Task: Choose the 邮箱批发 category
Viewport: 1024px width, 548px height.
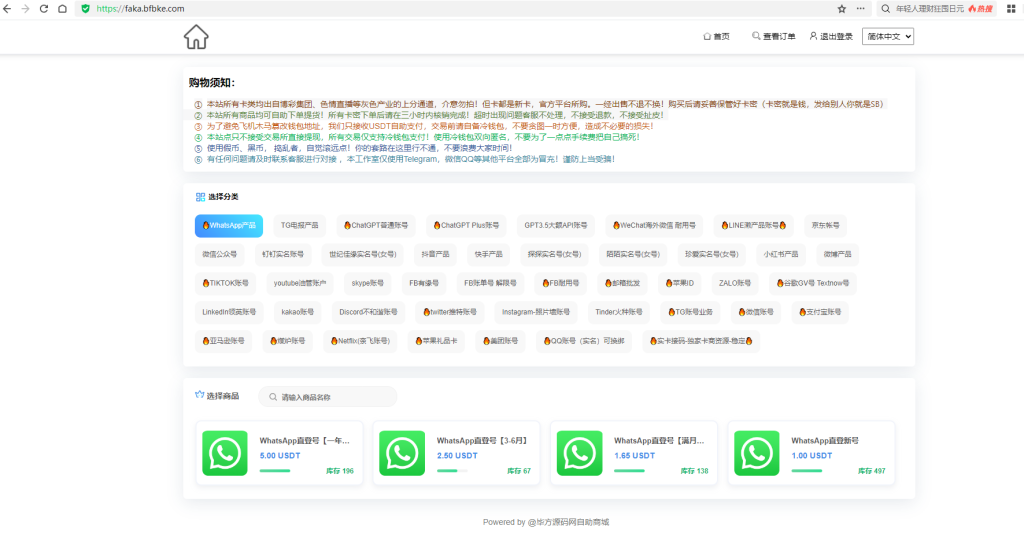Action: click(622, 283)
